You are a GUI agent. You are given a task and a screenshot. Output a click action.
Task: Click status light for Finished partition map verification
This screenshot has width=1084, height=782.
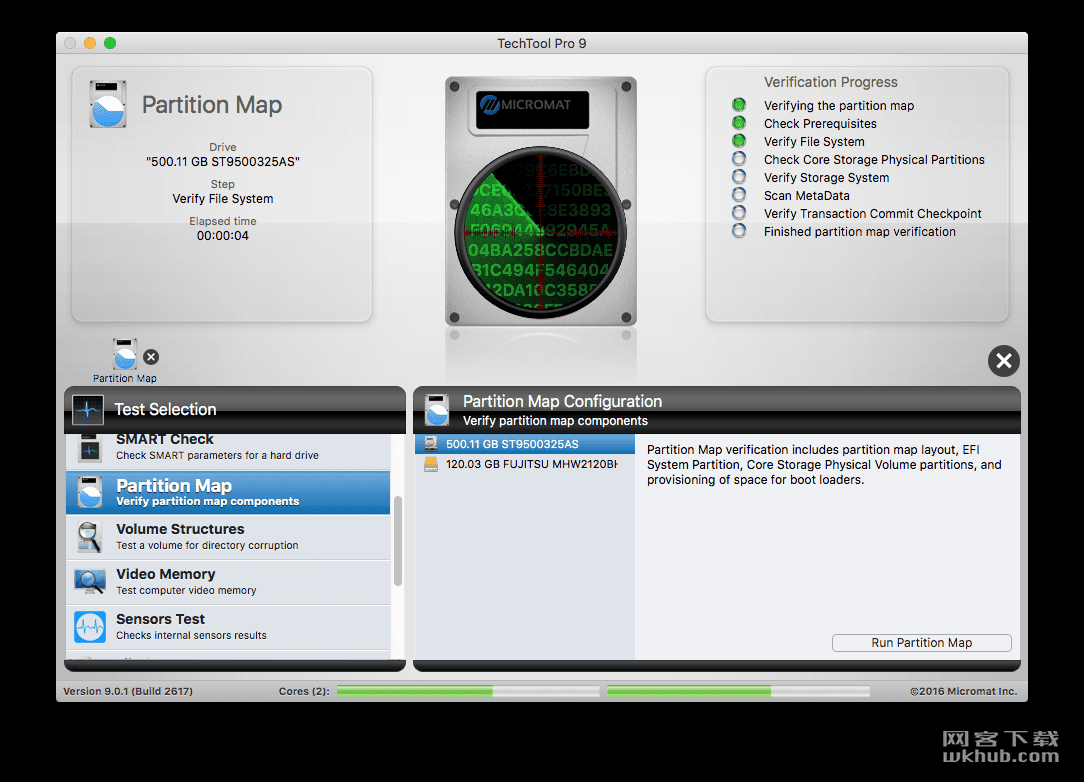click(x=739, y=231)
